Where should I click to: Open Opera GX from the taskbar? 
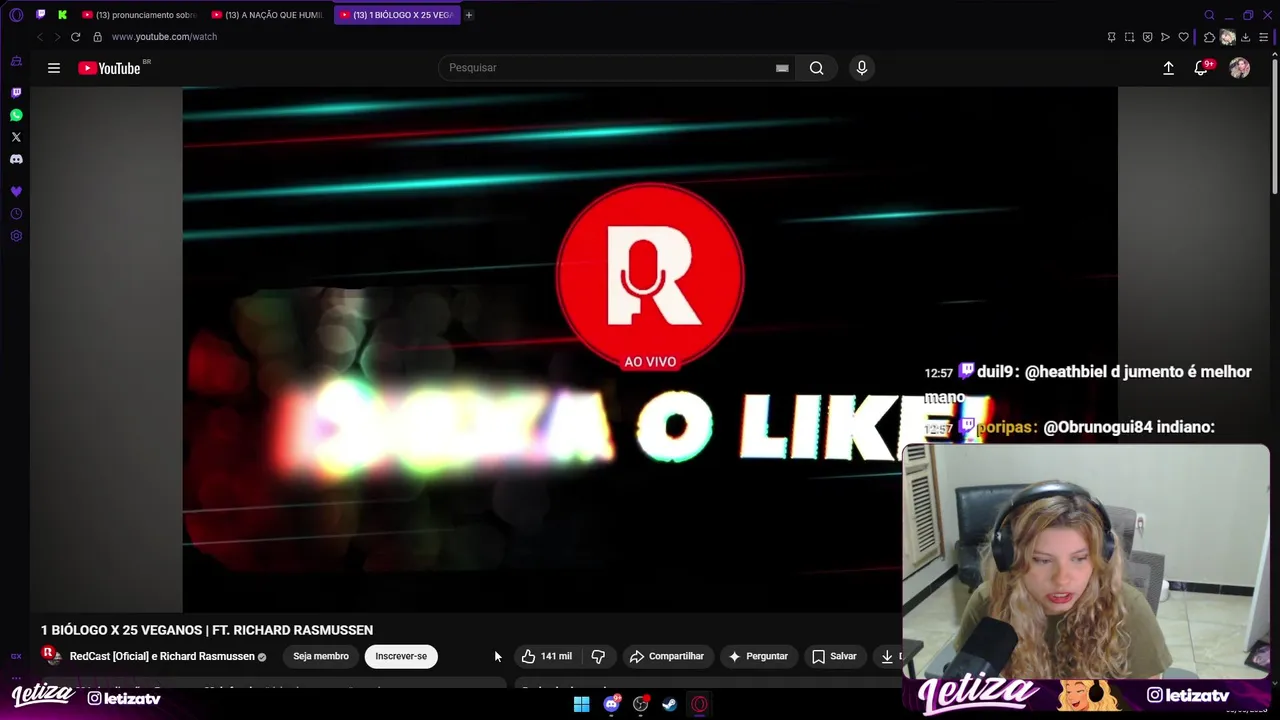(x=700, y=704)
